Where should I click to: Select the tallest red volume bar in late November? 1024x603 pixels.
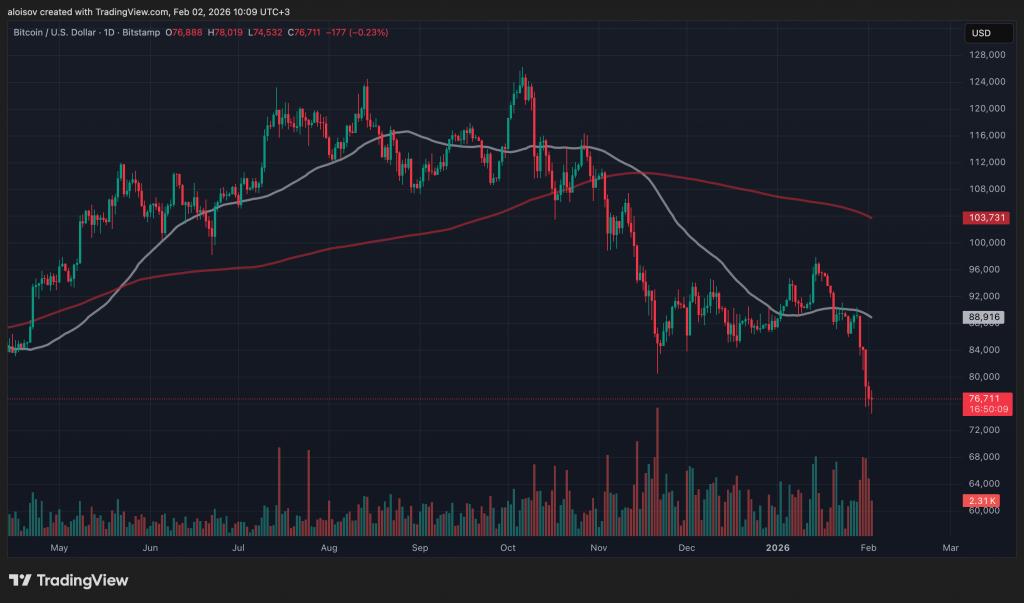click(x=657, y=470)
